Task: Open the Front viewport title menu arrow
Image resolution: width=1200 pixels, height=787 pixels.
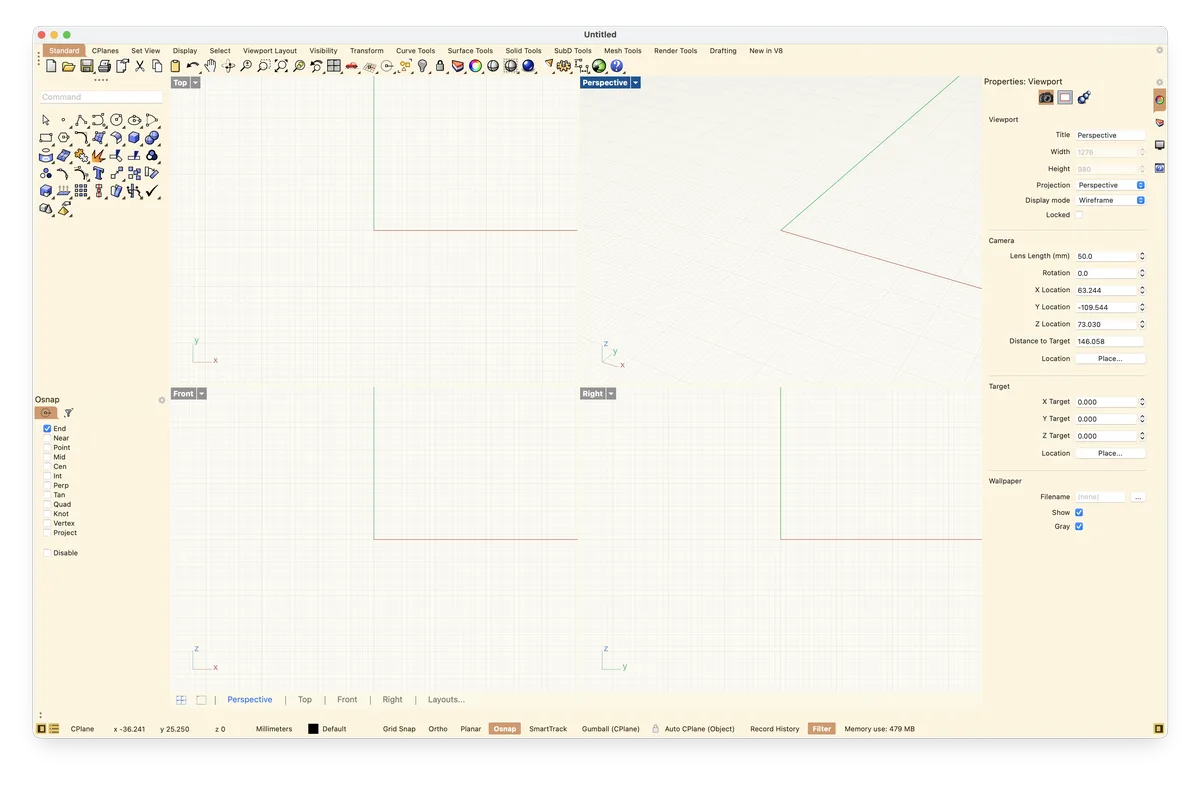Action: [x=202, y=394]
